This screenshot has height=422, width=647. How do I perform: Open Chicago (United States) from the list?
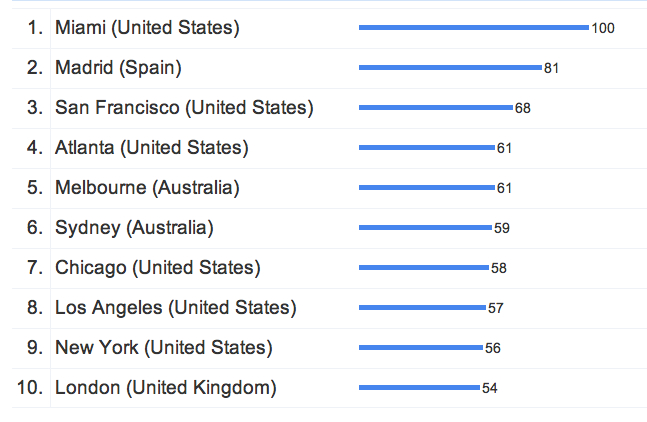point(157,268)
